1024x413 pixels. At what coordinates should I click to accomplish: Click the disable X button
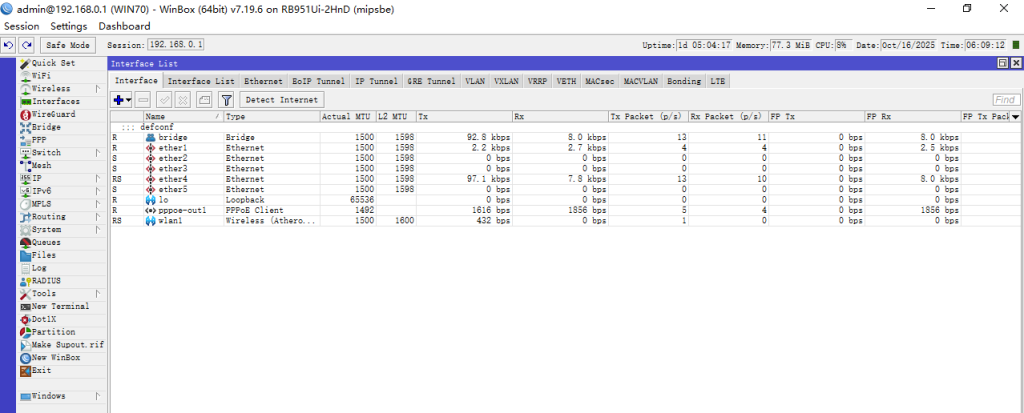(x=183, y=100)
